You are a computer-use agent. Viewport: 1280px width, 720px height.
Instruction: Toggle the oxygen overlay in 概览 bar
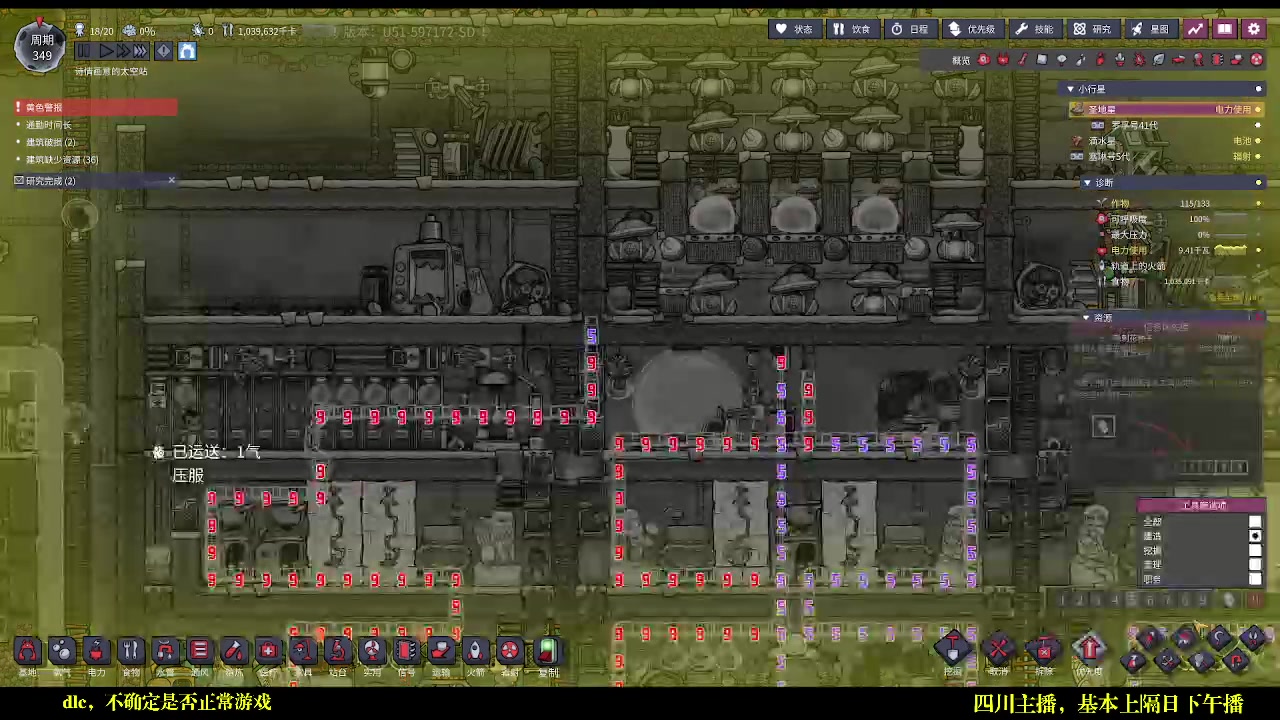coord(984,60)
